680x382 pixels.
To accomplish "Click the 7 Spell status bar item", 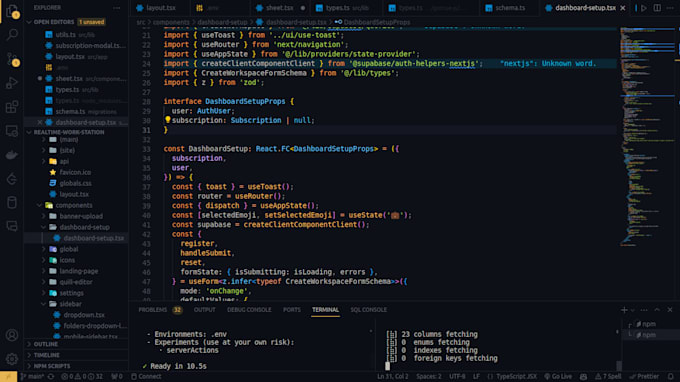I will click(x=608, y=376).
